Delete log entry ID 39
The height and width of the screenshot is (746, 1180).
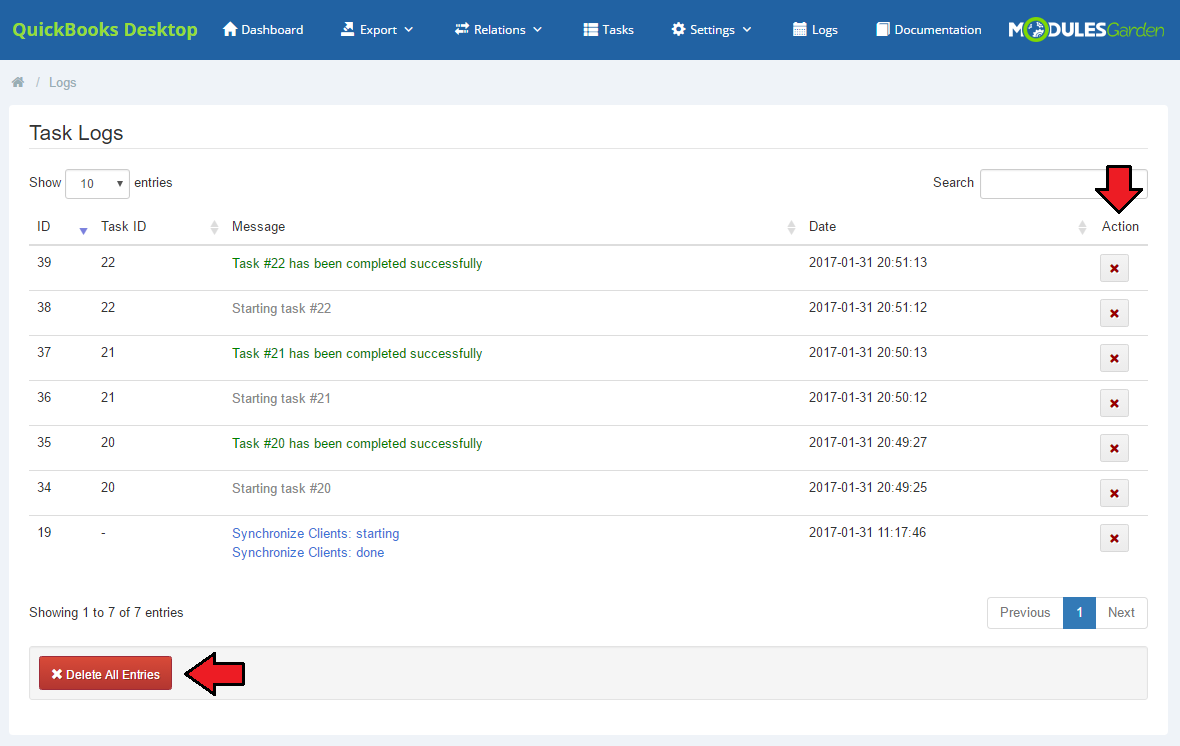[1114, 268]
